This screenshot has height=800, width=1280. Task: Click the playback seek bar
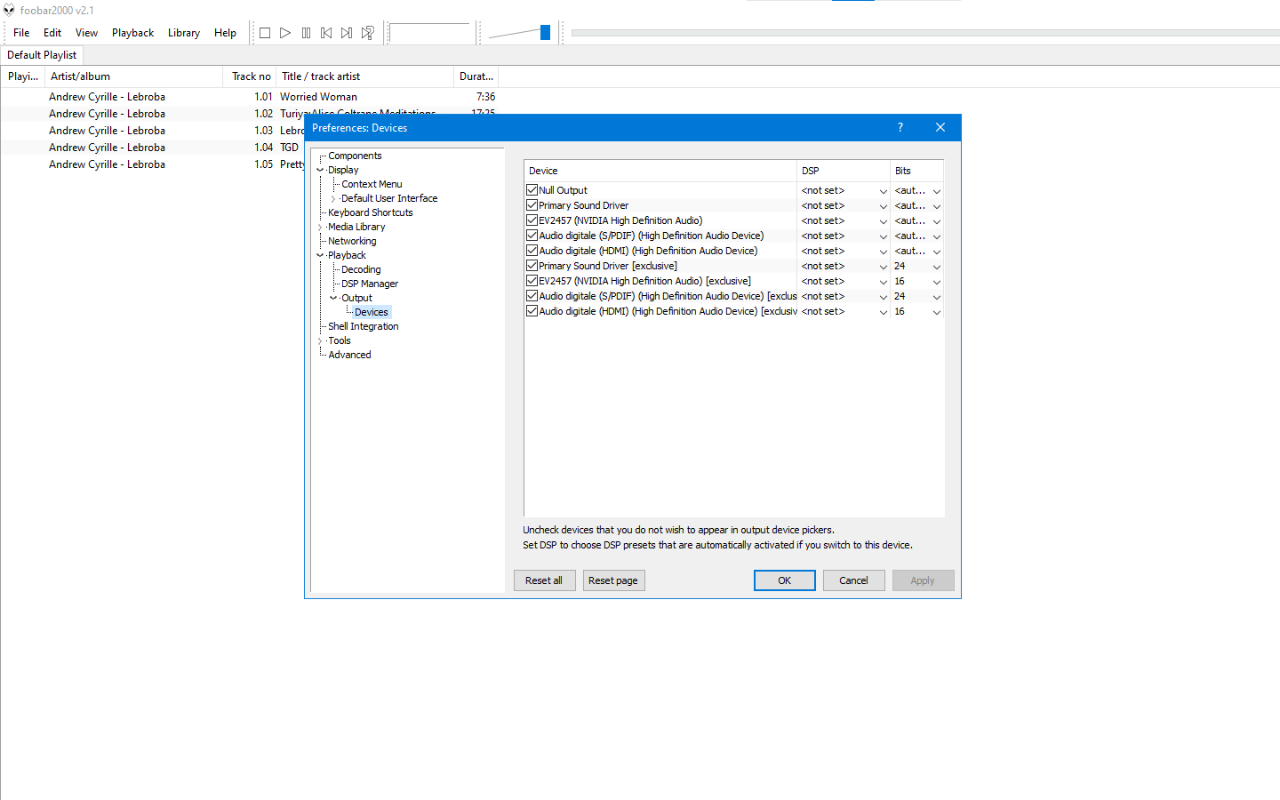coord(923,33)
